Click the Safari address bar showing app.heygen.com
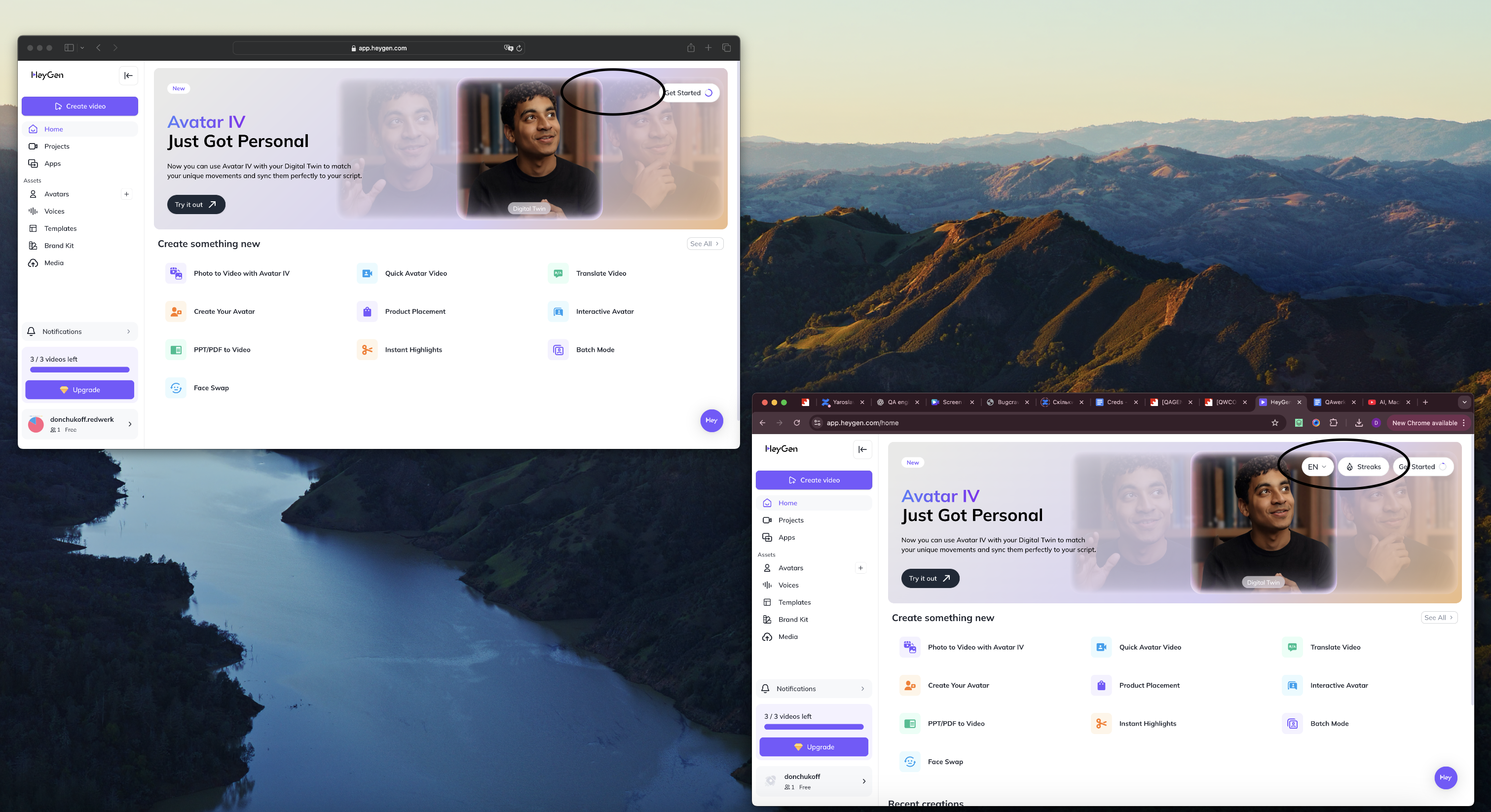This screenshot has width=1491, height=812. (x=378, y=48)
